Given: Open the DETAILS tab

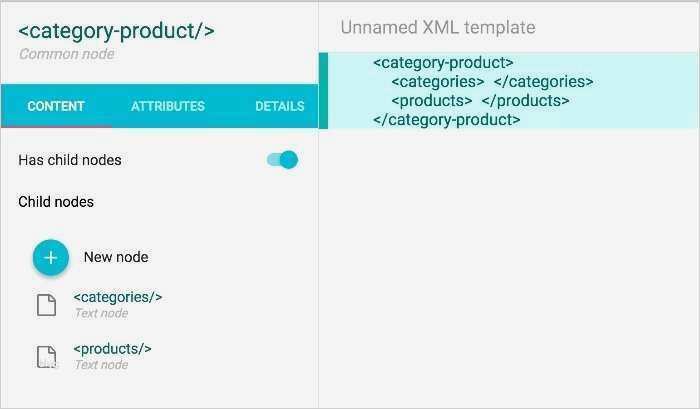Looking at the screenshot, I should [x=279, y=106].
